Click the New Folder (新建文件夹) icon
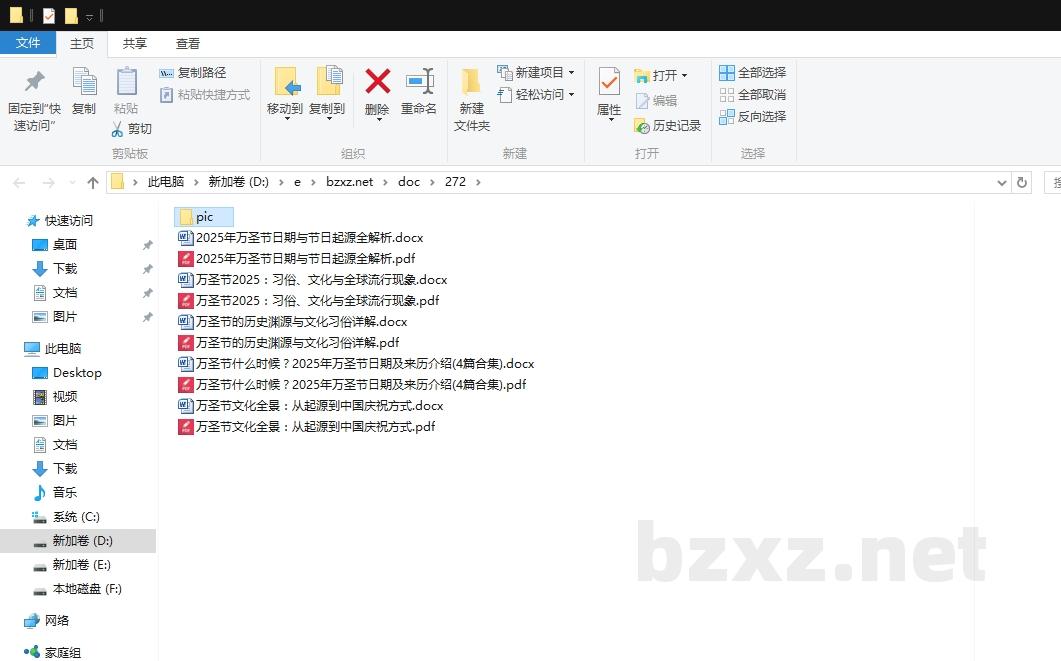The image size is (1061, 661). [x=471, y=82]
